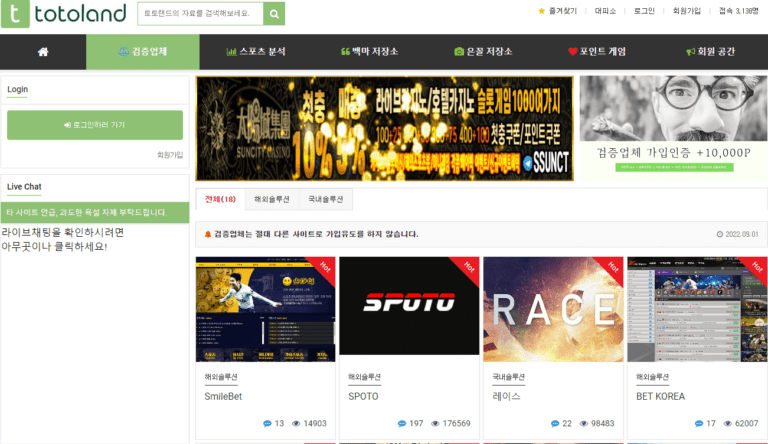
Task: Open the 백마 저장소 menu
Action: click(x=369, y=52)
